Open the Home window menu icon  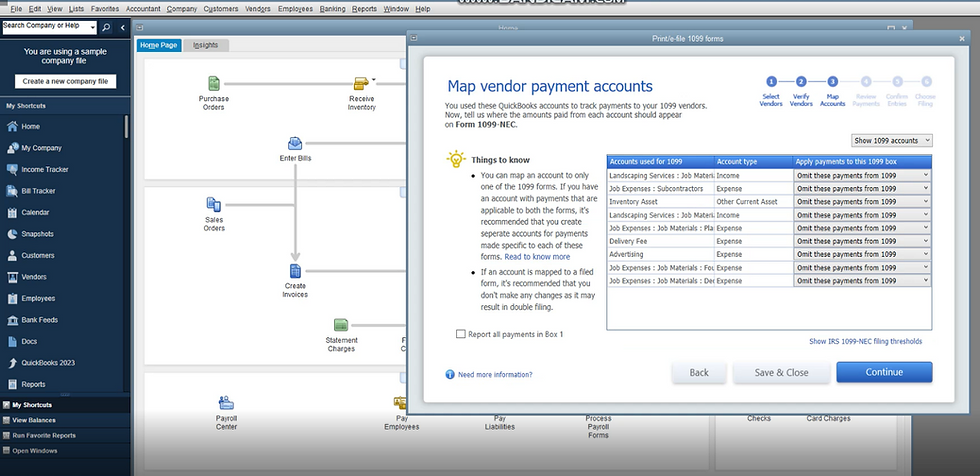click(140, 27)
